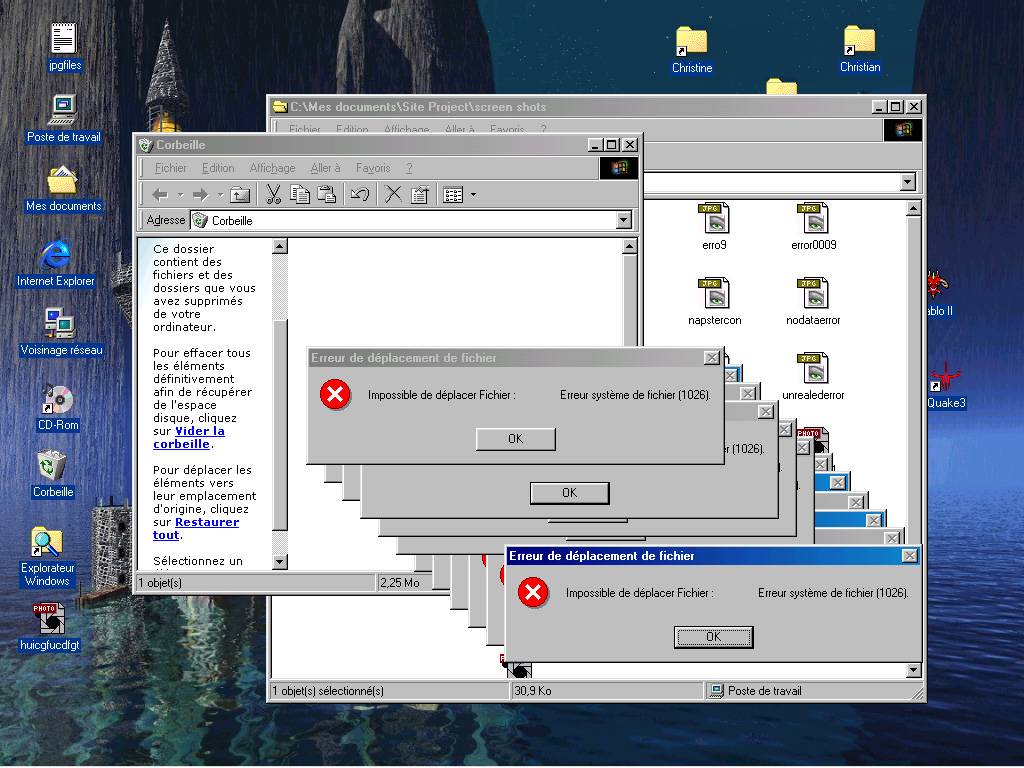This screenshot has height=768, width=1024.
Task: Click the Cut scissors icon in Corbeille
Action: [274, 195]
